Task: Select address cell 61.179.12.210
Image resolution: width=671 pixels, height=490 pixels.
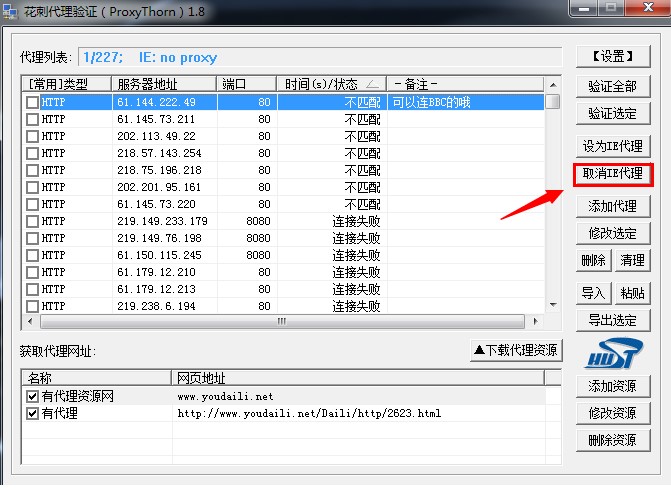Action: [x=165, y=272]
